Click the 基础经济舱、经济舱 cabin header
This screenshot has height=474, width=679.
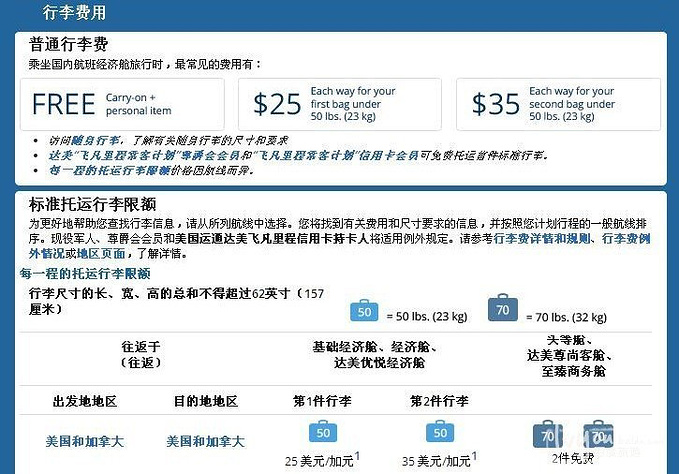375,355
